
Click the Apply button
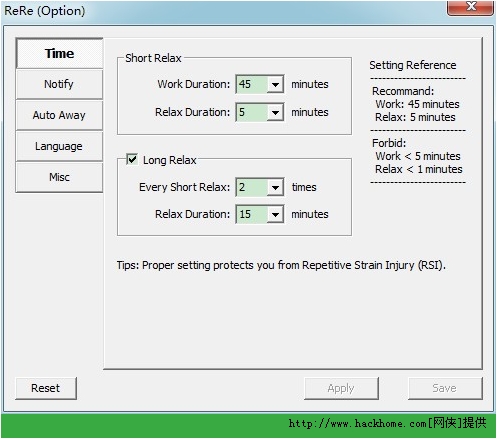click(x=341, y=388)
